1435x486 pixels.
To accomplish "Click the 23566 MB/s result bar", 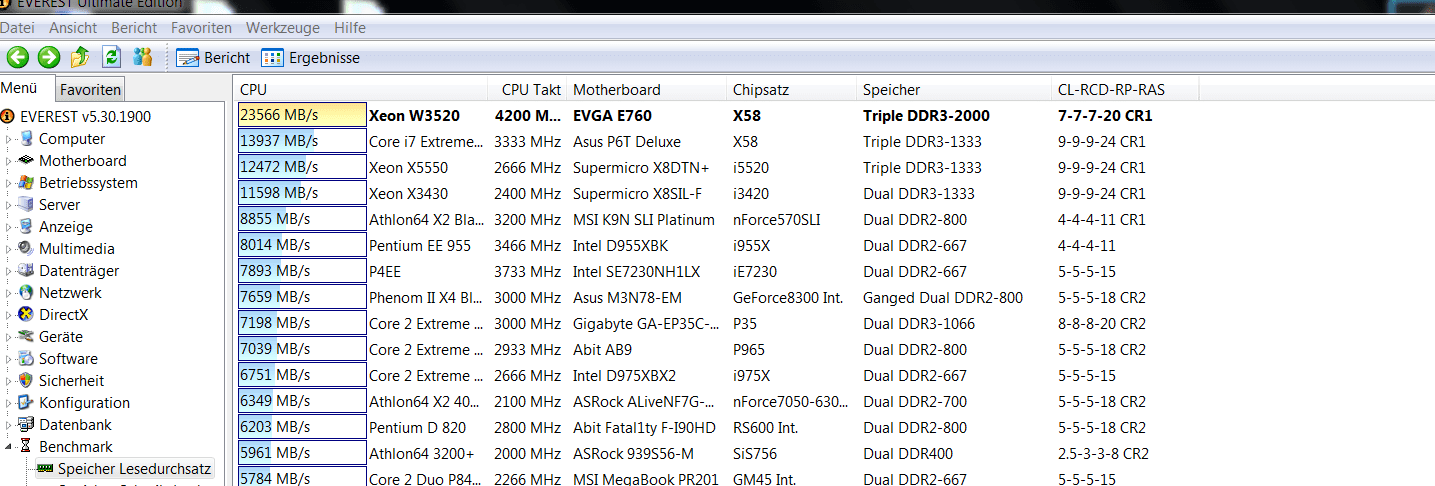I will (302, 115).
